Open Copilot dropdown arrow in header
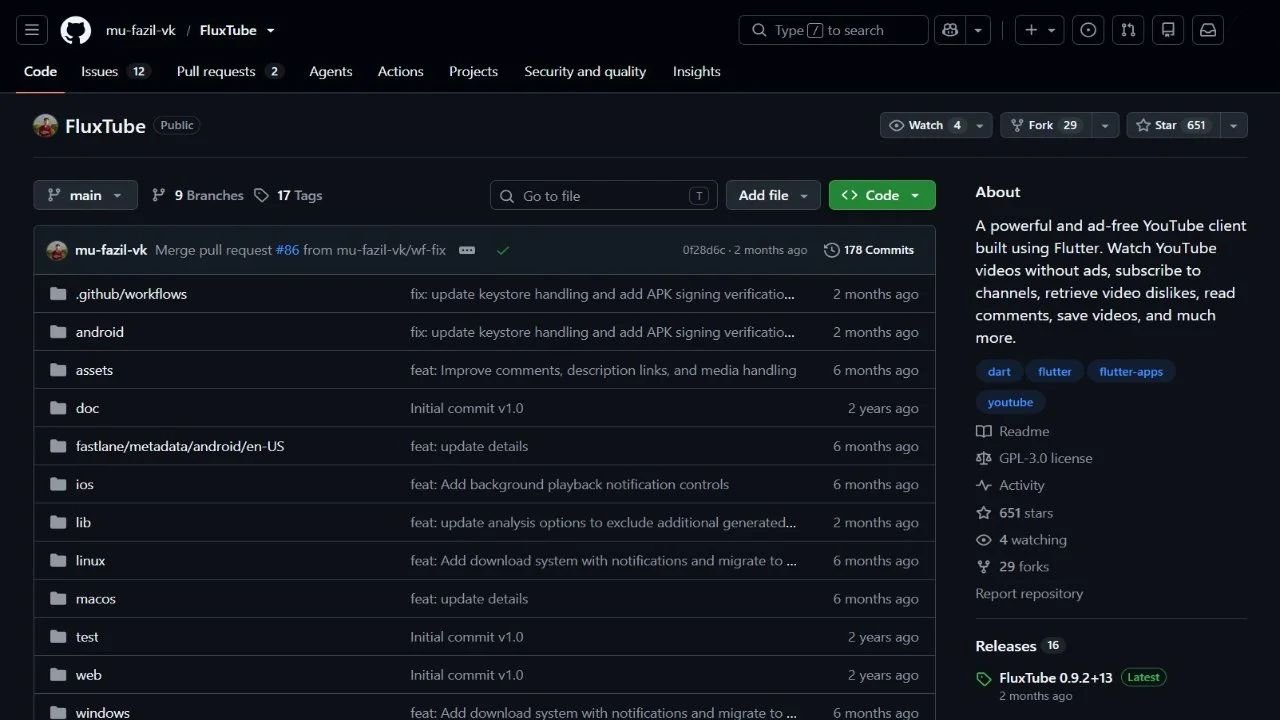 pyautogui.click(x=979, y=30)
